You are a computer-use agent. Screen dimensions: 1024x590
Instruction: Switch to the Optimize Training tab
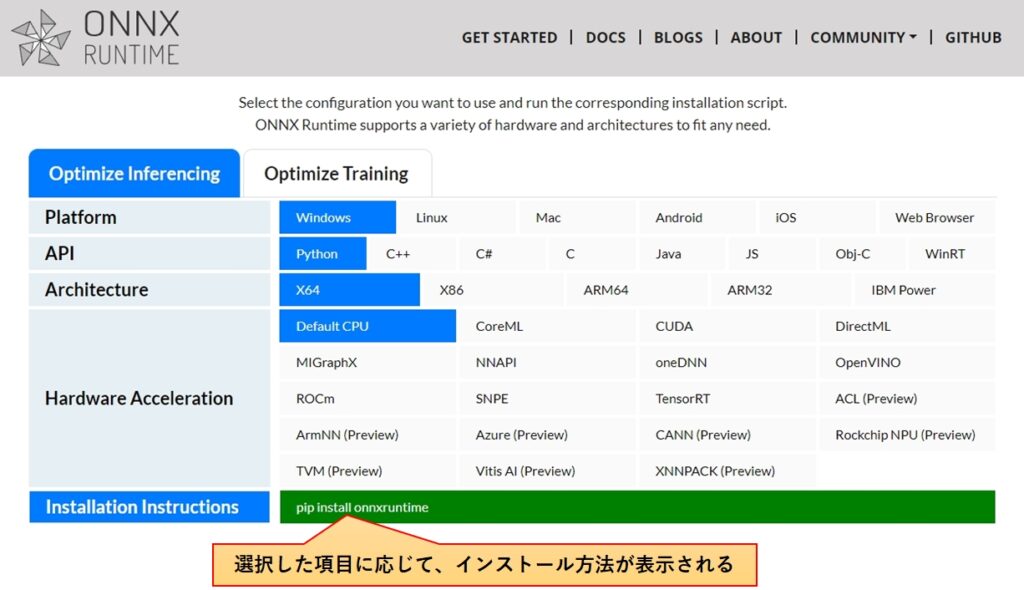coord(336,174)
